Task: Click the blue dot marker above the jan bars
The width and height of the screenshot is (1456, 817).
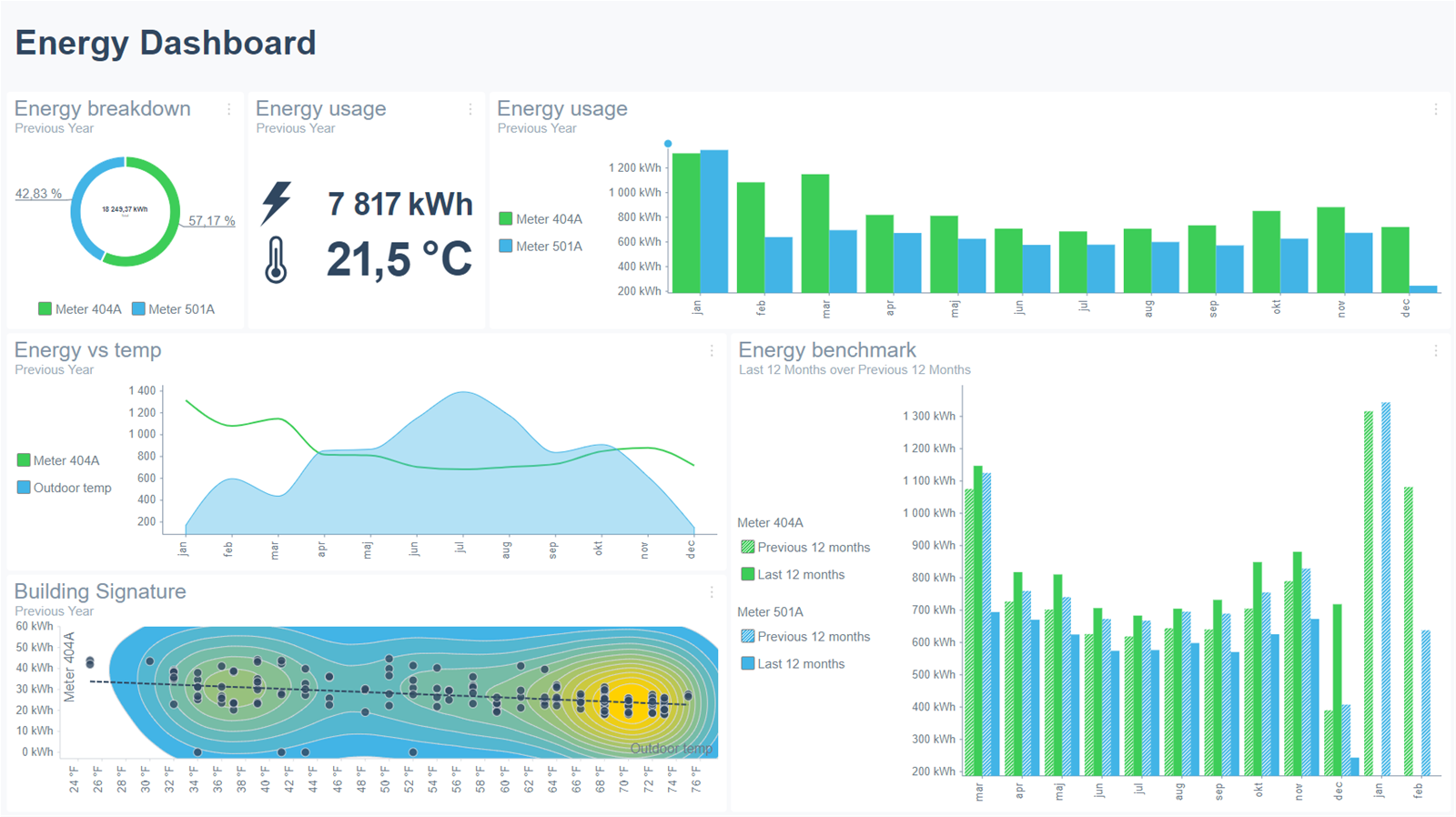Action: (x=668, y=144)
